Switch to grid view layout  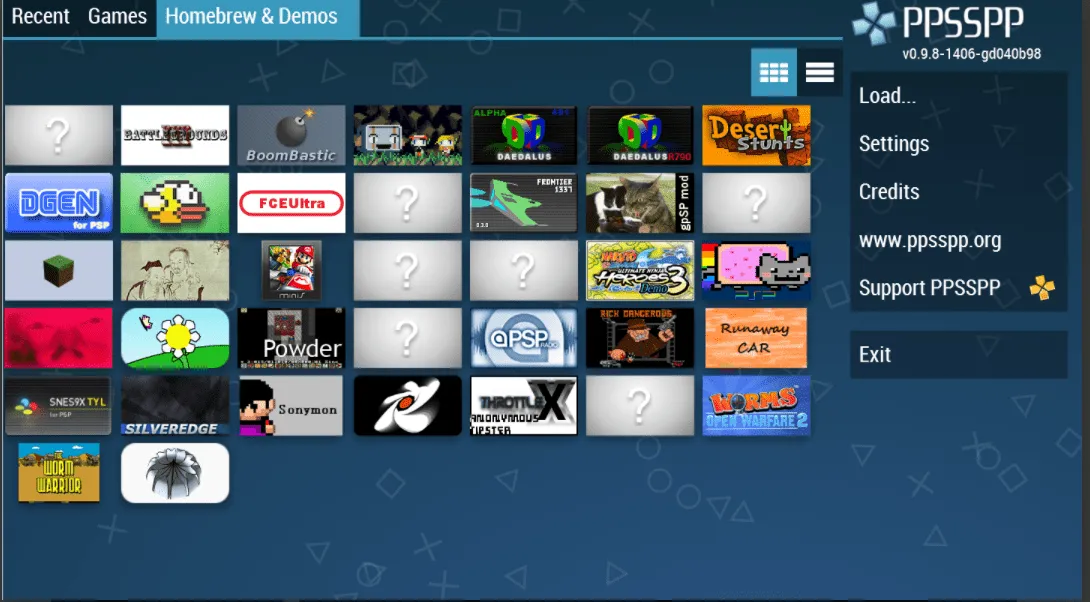click(x=774, y=72)
